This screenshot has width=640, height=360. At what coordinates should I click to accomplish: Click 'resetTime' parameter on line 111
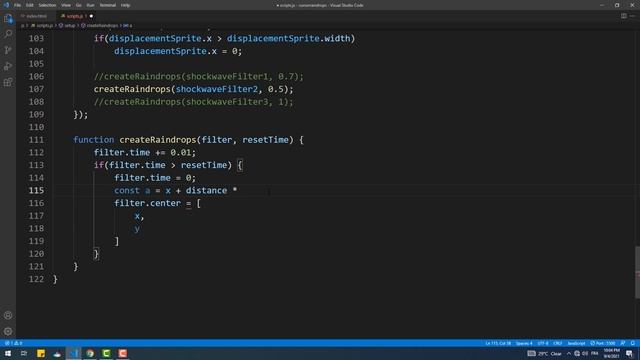[265, 140]
